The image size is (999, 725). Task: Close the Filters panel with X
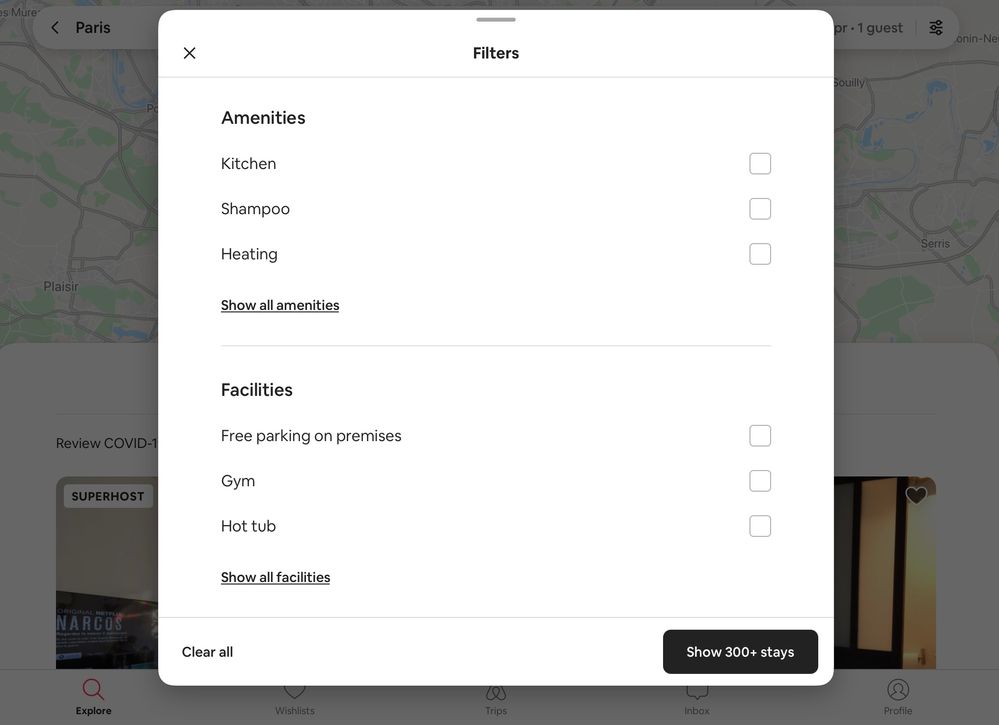(189, 53)
